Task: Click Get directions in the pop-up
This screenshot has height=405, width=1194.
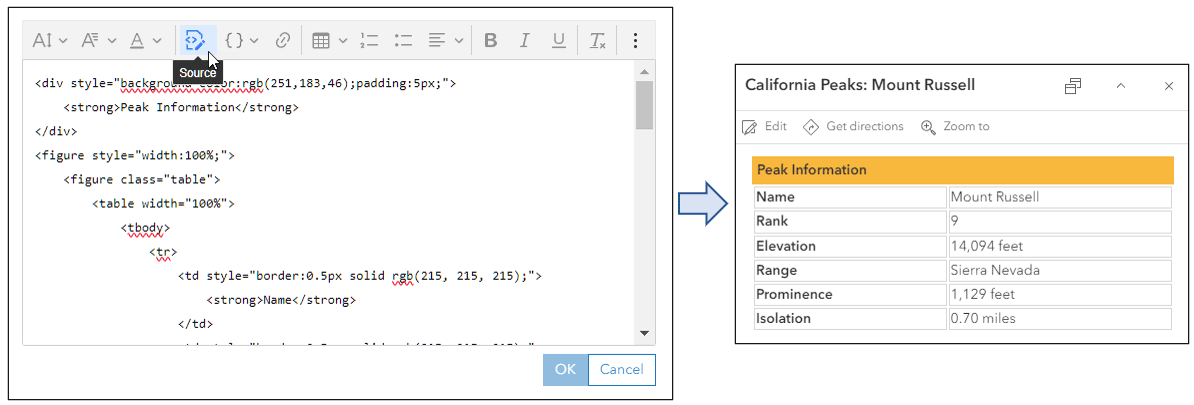Action: click(x=853, y=127)
